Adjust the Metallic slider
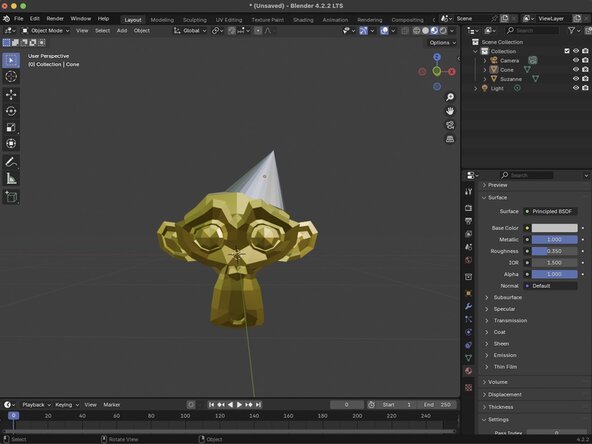 pos(554,240)
